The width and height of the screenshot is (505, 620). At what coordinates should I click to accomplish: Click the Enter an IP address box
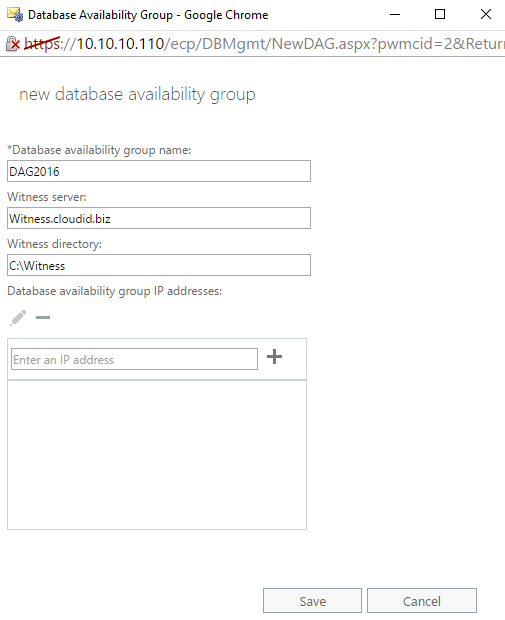click(134, 359)
